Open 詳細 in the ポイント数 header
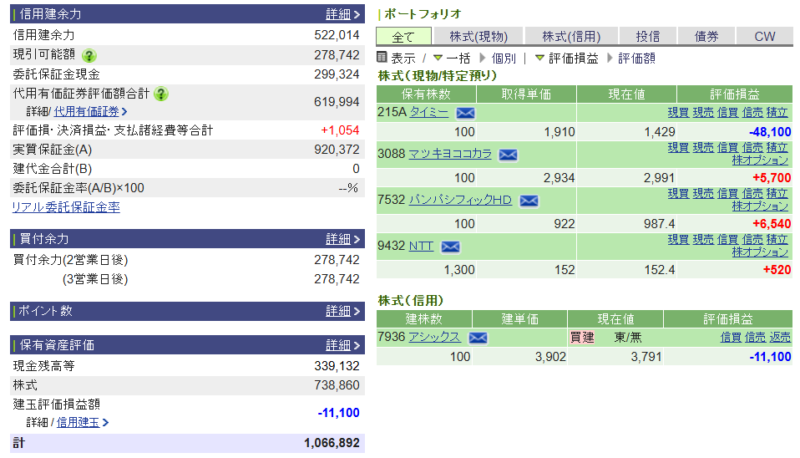The width and height of the screenshot is (800, 458). (x=342, y=311)
